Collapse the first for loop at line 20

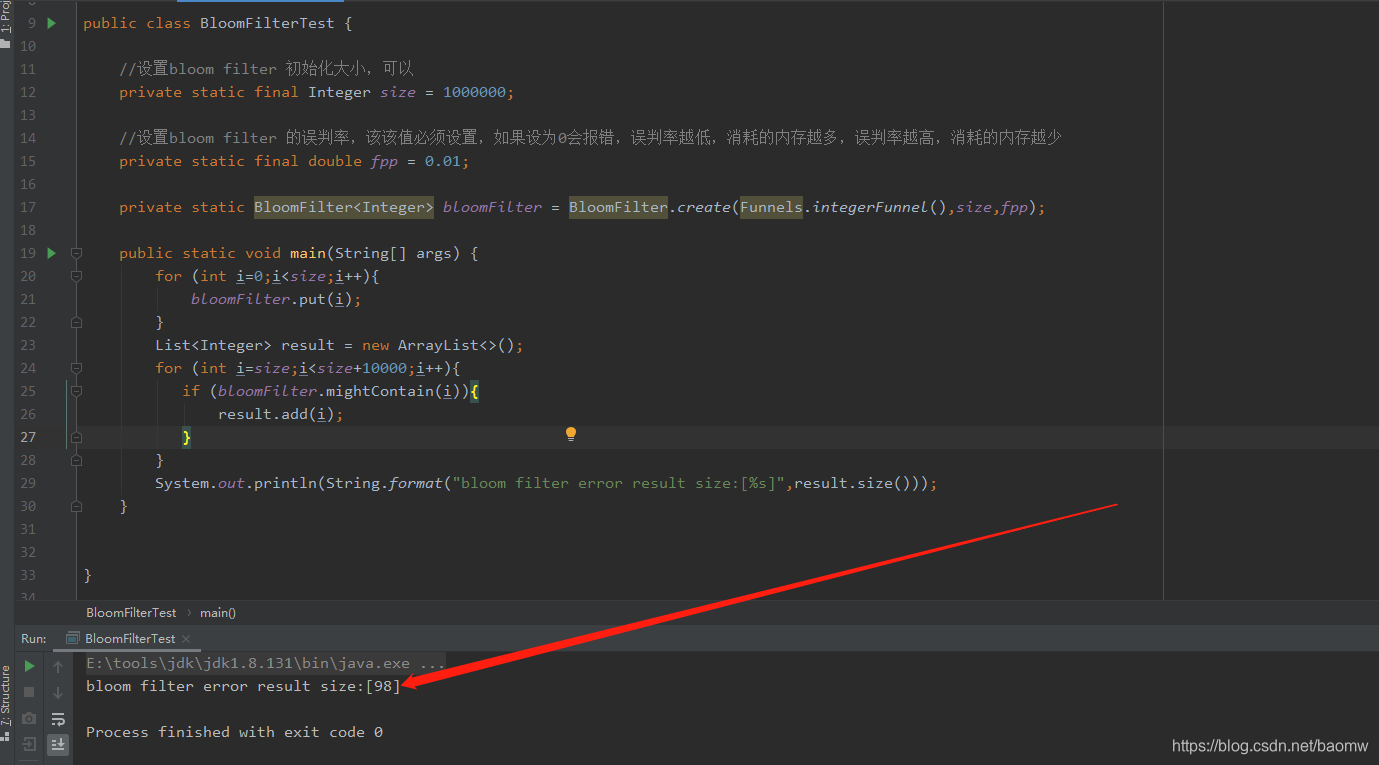click(76, 276)
